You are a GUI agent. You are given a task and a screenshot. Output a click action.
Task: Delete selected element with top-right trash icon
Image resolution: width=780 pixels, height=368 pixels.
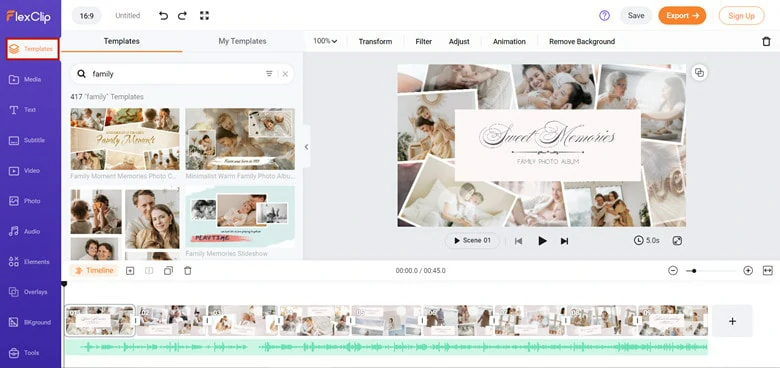tap(766, 42)
